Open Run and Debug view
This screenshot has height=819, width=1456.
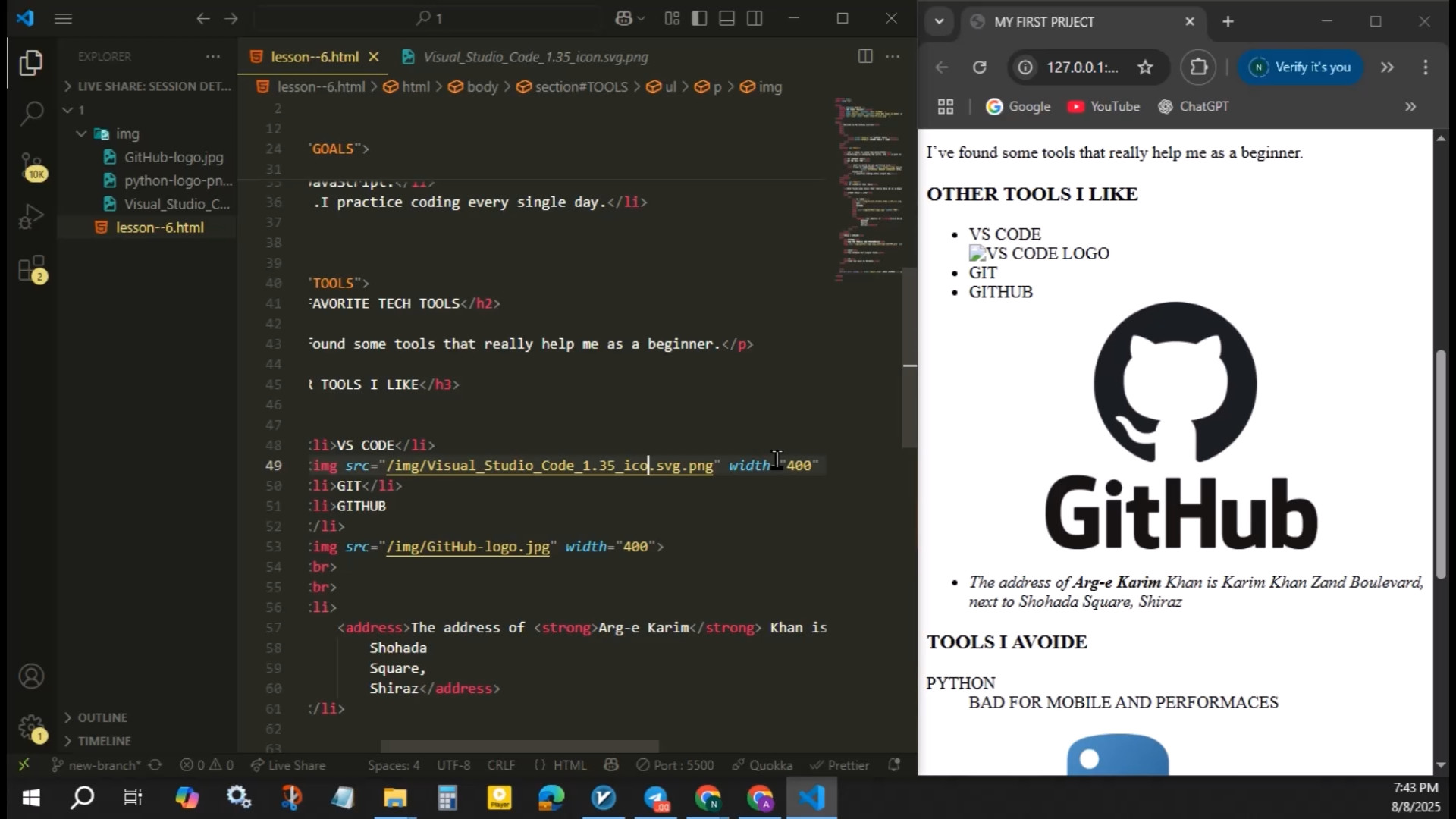pyautogui.click(x=31, y=217)
